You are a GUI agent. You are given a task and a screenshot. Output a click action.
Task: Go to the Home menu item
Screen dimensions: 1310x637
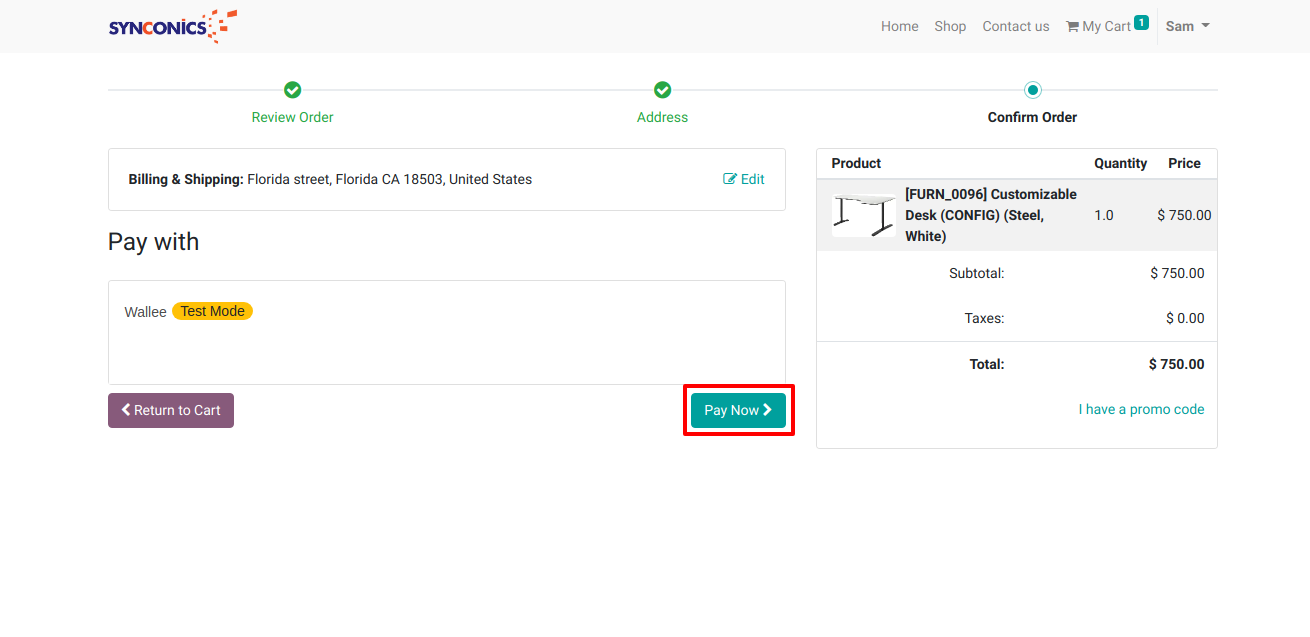[899, 26]
